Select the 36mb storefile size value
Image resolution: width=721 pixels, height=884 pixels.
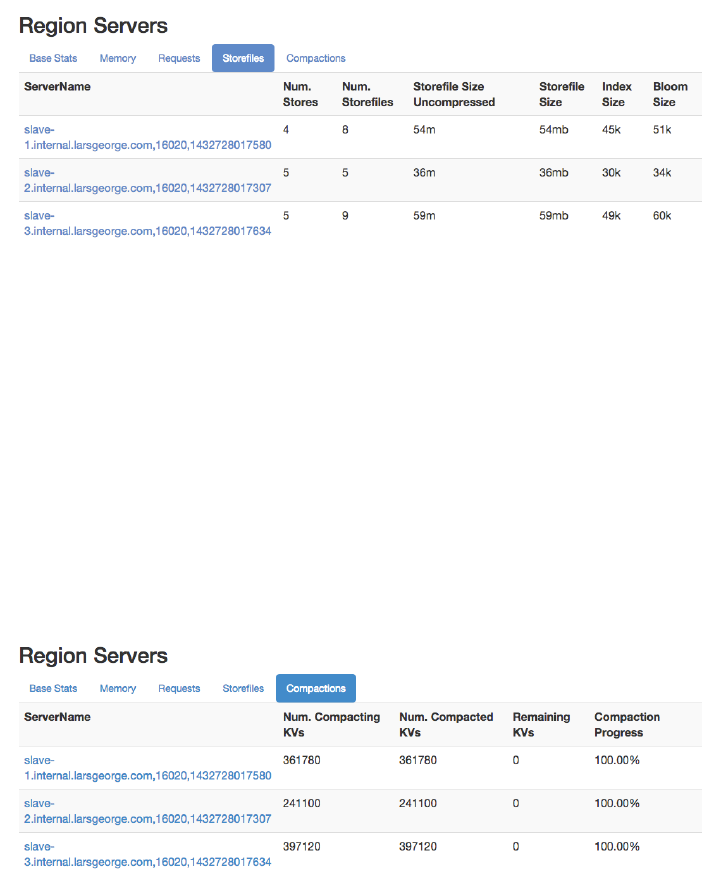tap(554, 173)
